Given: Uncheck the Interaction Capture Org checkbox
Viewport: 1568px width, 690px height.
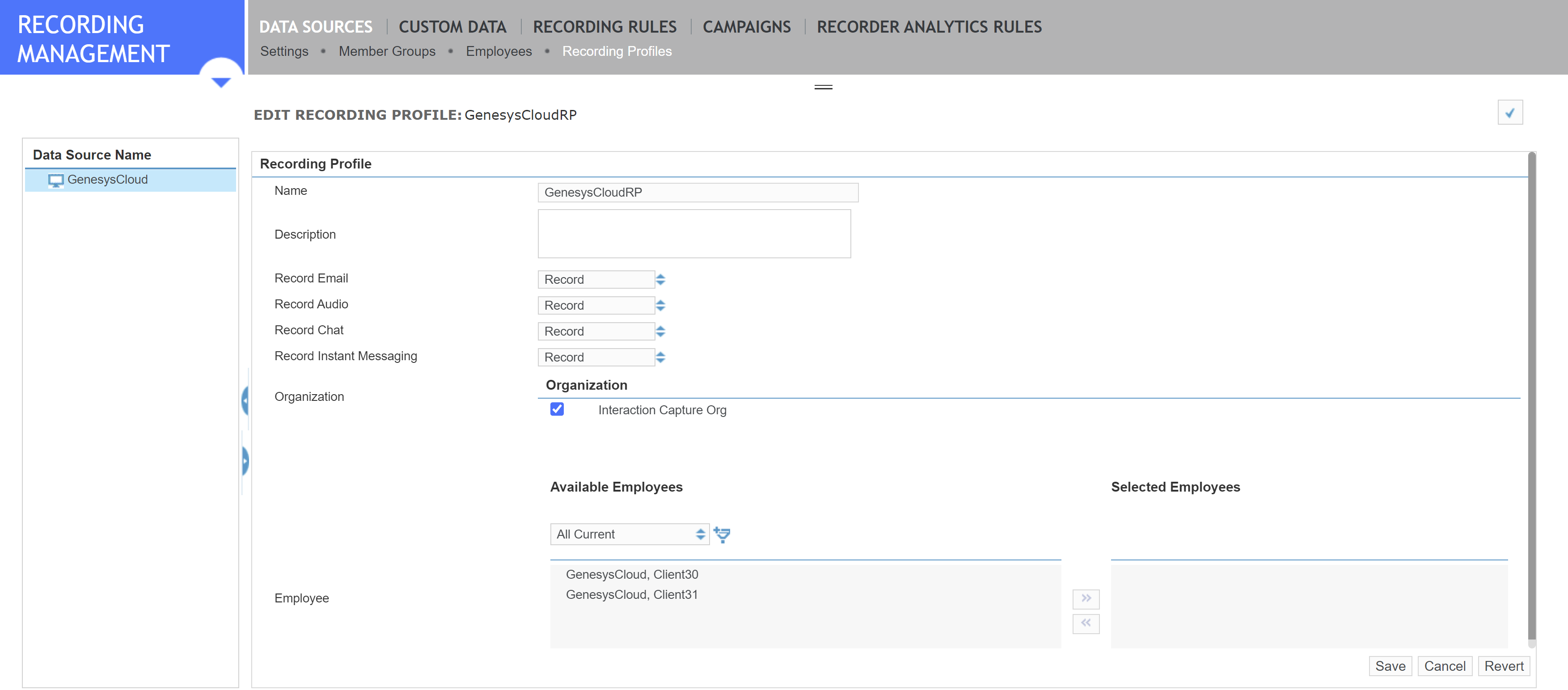Looking at the screenshot, I should [x=557, y=409].
